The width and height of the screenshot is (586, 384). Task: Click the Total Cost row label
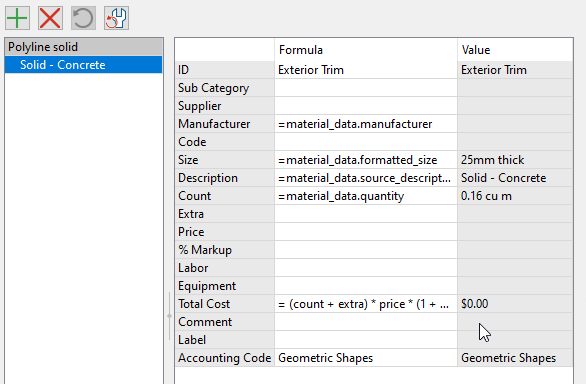tap(225, 304)
